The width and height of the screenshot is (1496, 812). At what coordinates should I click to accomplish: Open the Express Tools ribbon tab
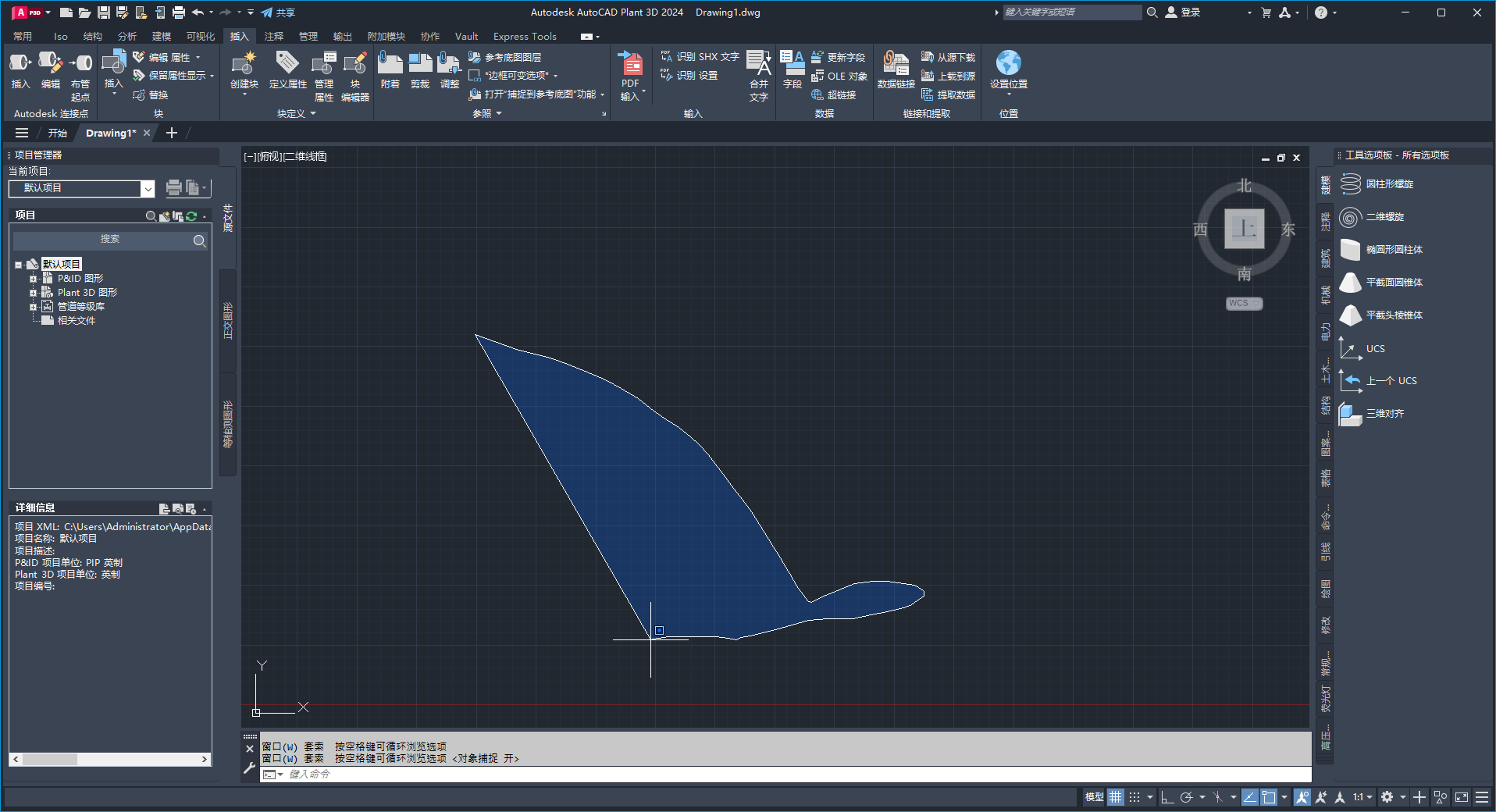(525, 36)
